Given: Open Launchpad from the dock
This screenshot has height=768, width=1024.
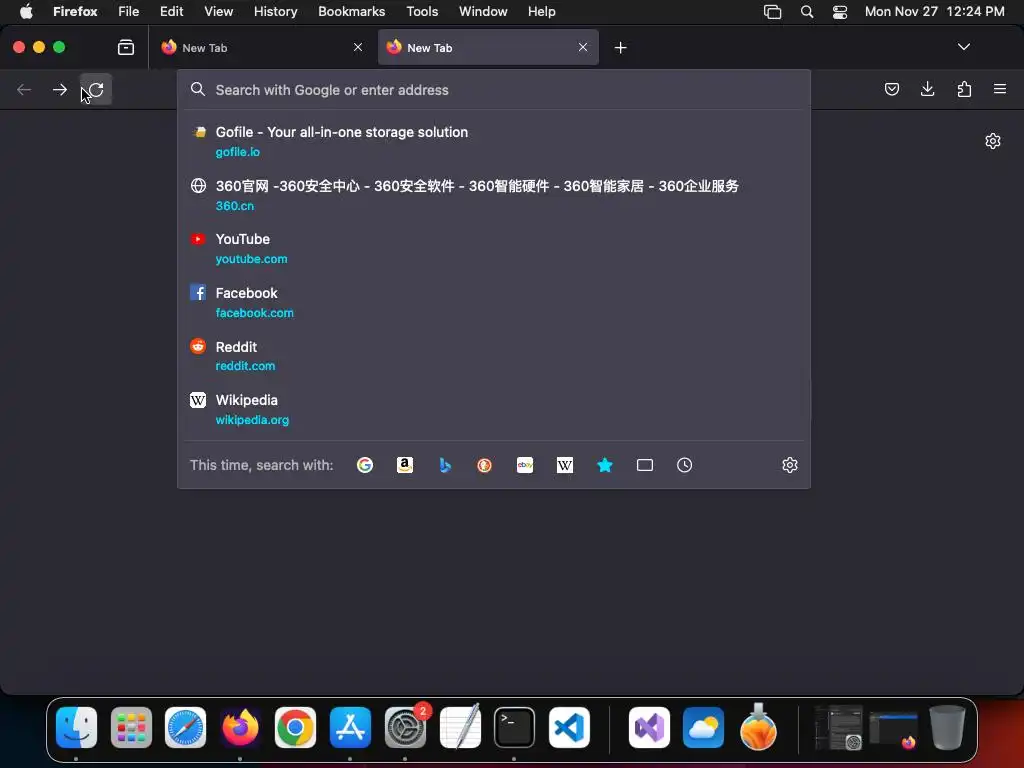Looking at the screenshot, I should (x=131, y=727).
